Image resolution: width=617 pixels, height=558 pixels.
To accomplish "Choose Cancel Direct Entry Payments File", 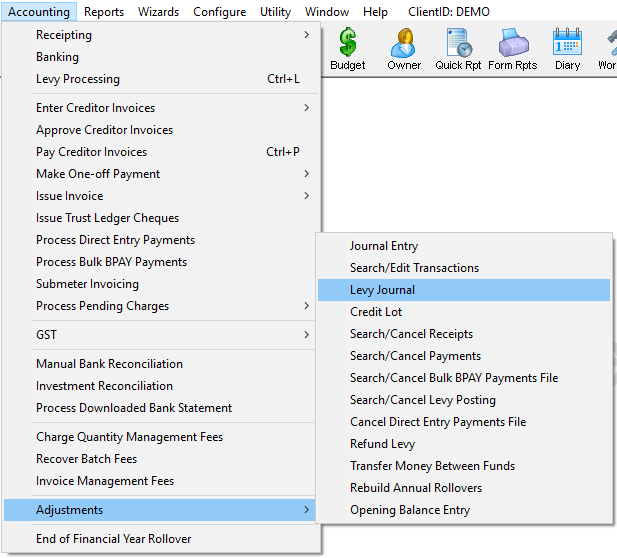I will pyautogui.click(x=464, y=422).
